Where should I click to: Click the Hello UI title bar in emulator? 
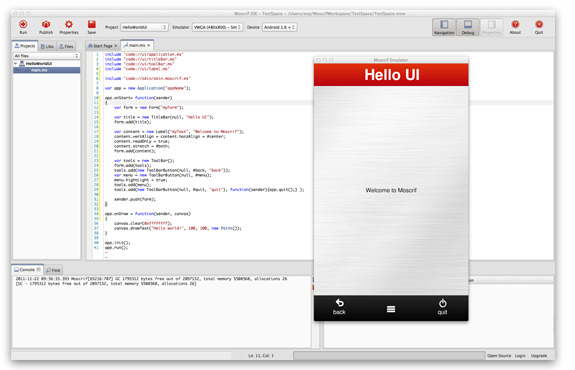pos(391,75)
